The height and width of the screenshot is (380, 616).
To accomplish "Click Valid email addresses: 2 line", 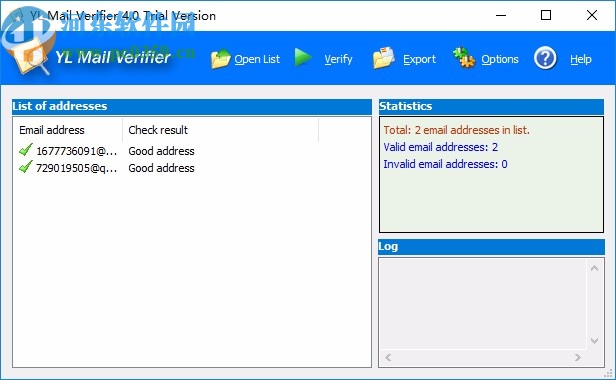I will pos(440,147).
